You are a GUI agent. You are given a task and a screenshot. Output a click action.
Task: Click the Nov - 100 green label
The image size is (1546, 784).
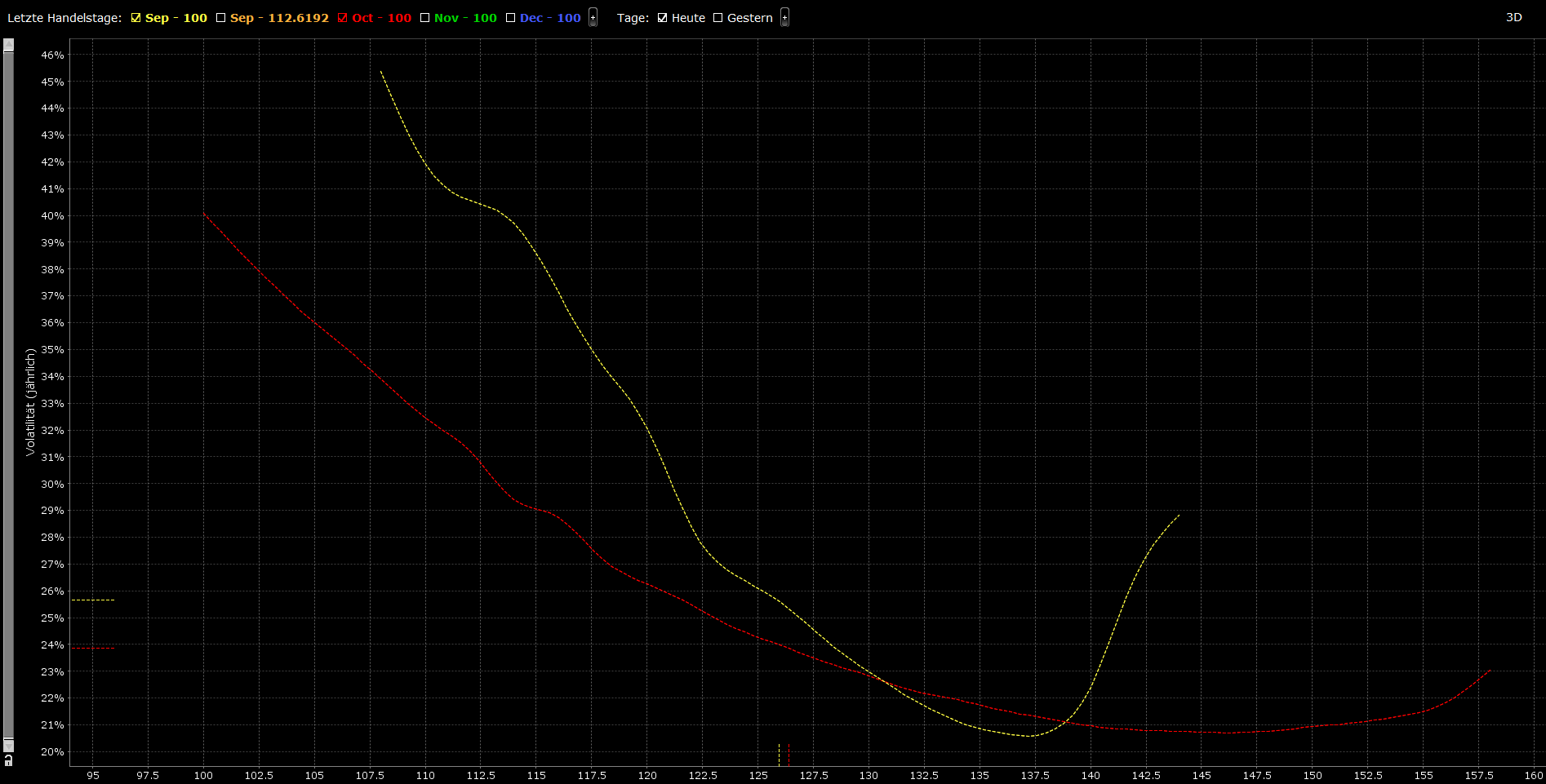(x=465, y=18)
